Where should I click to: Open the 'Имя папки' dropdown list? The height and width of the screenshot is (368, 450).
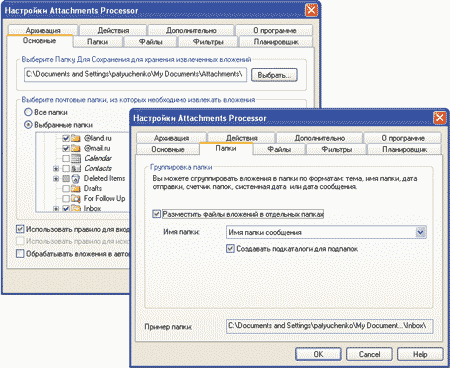point(421,232)
